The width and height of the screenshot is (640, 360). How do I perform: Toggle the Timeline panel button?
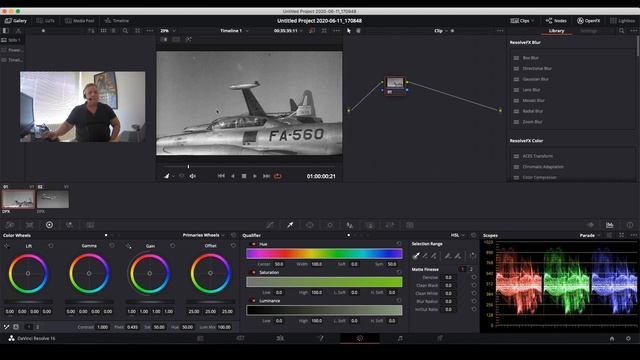click(x=117, y=20)
